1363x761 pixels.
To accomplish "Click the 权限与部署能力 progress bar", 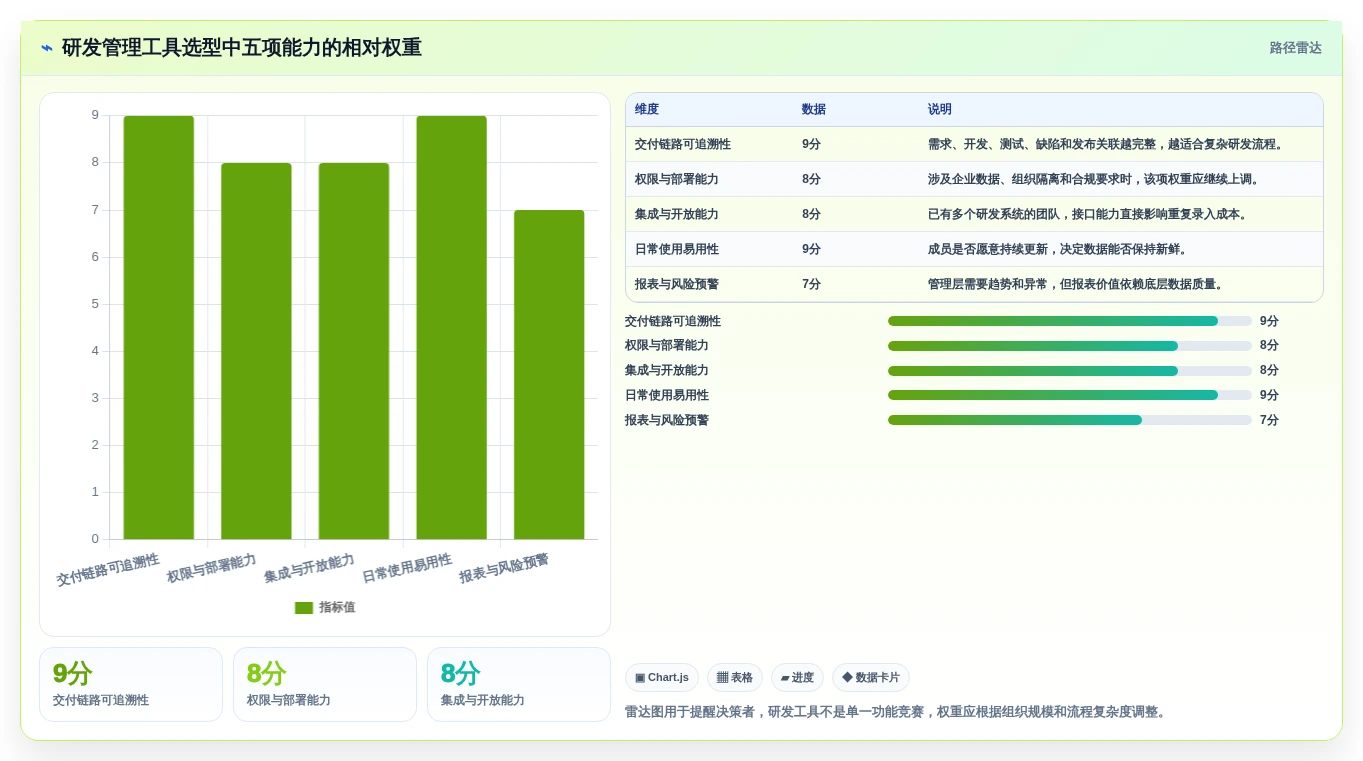I will pos(1070,346).
